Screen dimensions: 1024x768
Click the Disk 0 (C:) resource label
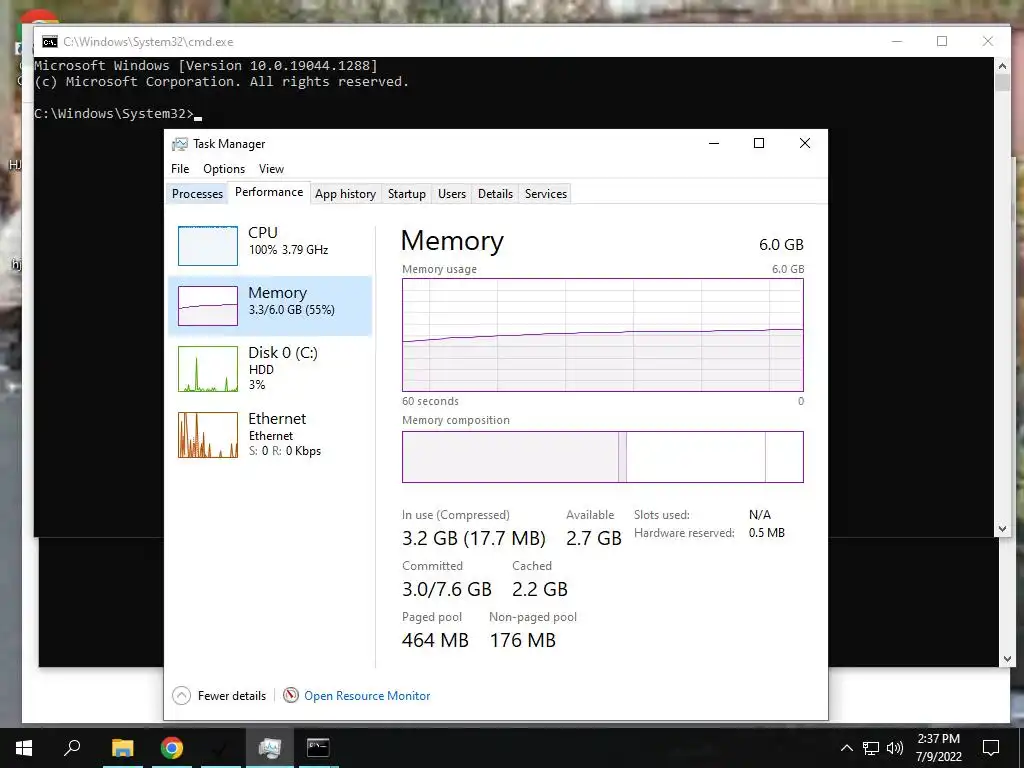283,353
